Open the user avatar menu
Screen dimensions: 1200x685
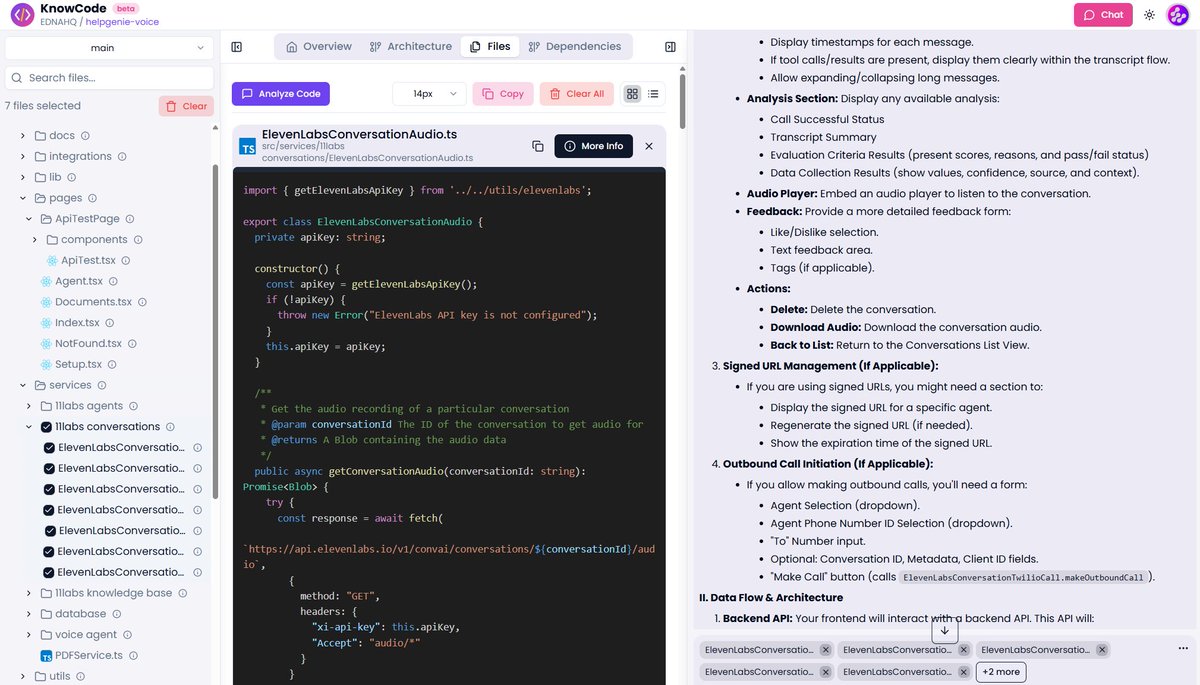(1178, 15)
